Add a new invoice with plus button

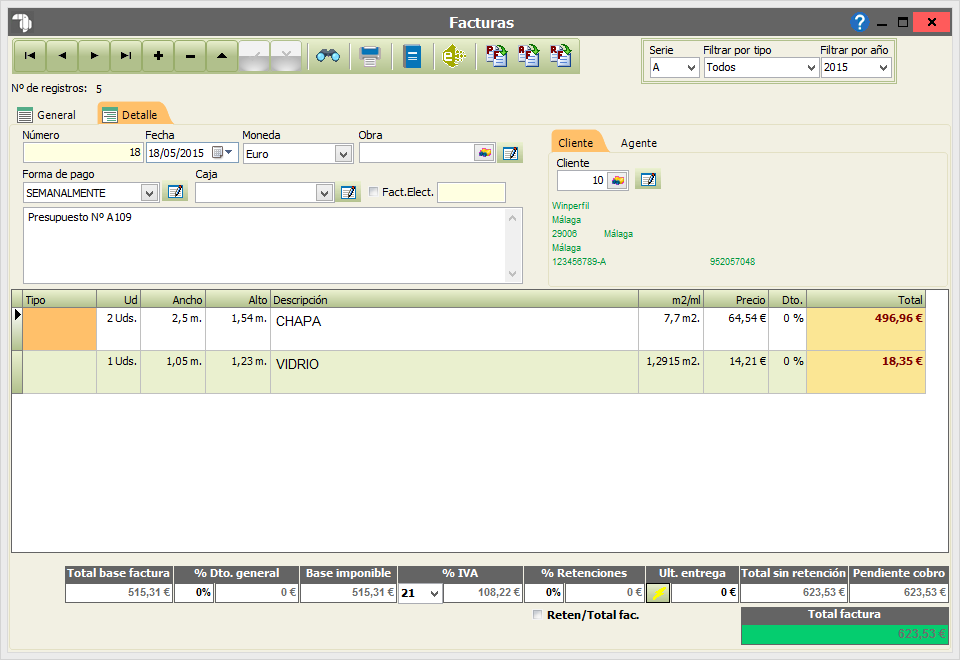coord(158,56)
